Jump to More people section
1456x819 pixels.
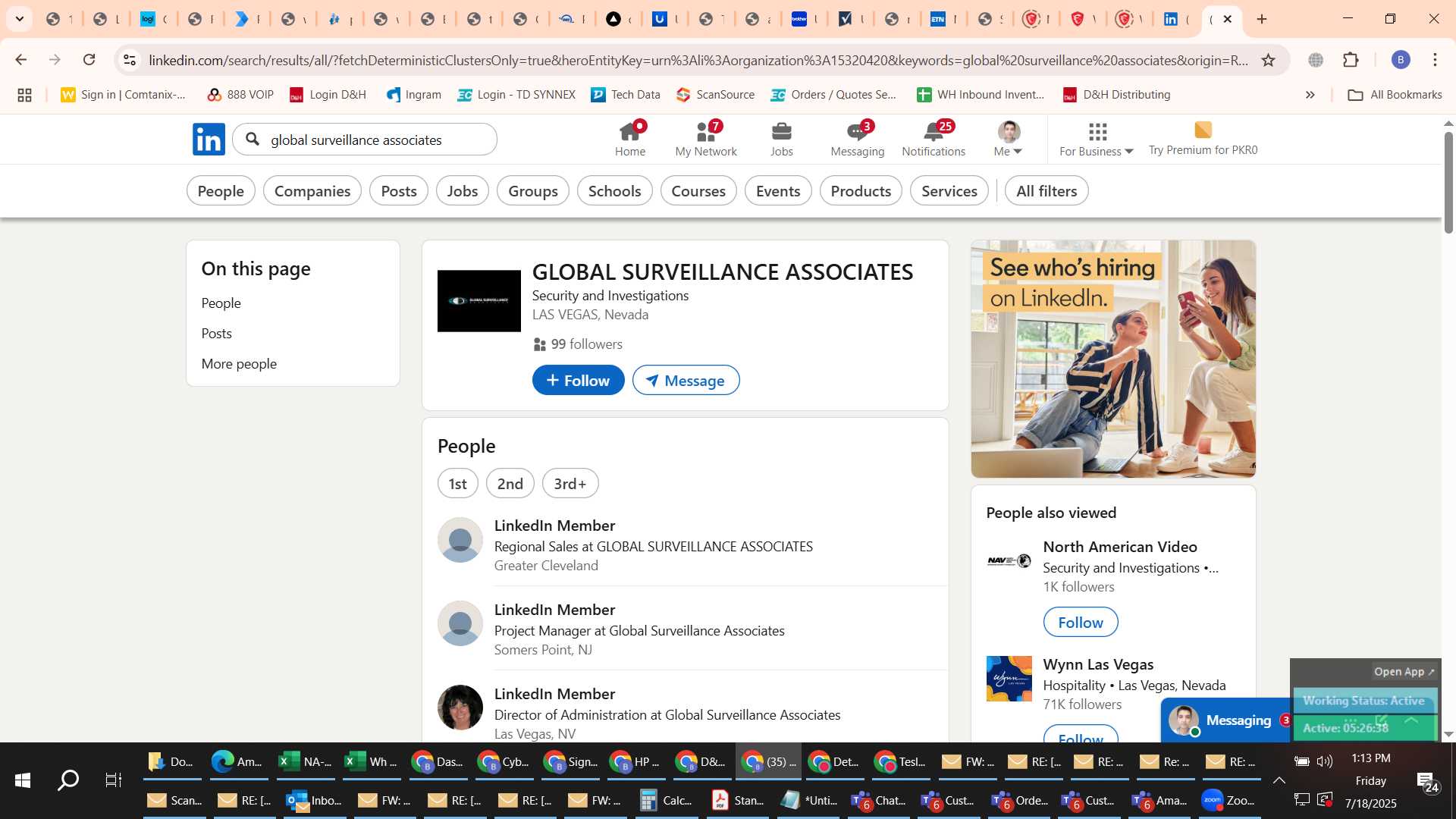click(x=239, y=364)
